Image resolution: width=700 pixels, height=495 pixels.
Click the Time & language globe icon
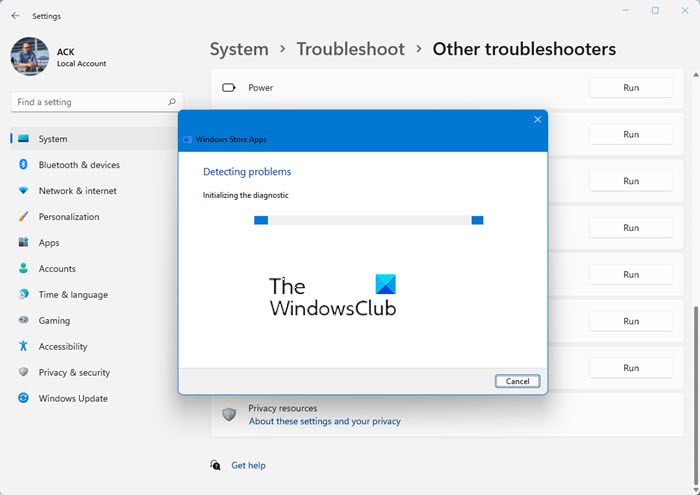pyautogui.click(x=23, y=294)
